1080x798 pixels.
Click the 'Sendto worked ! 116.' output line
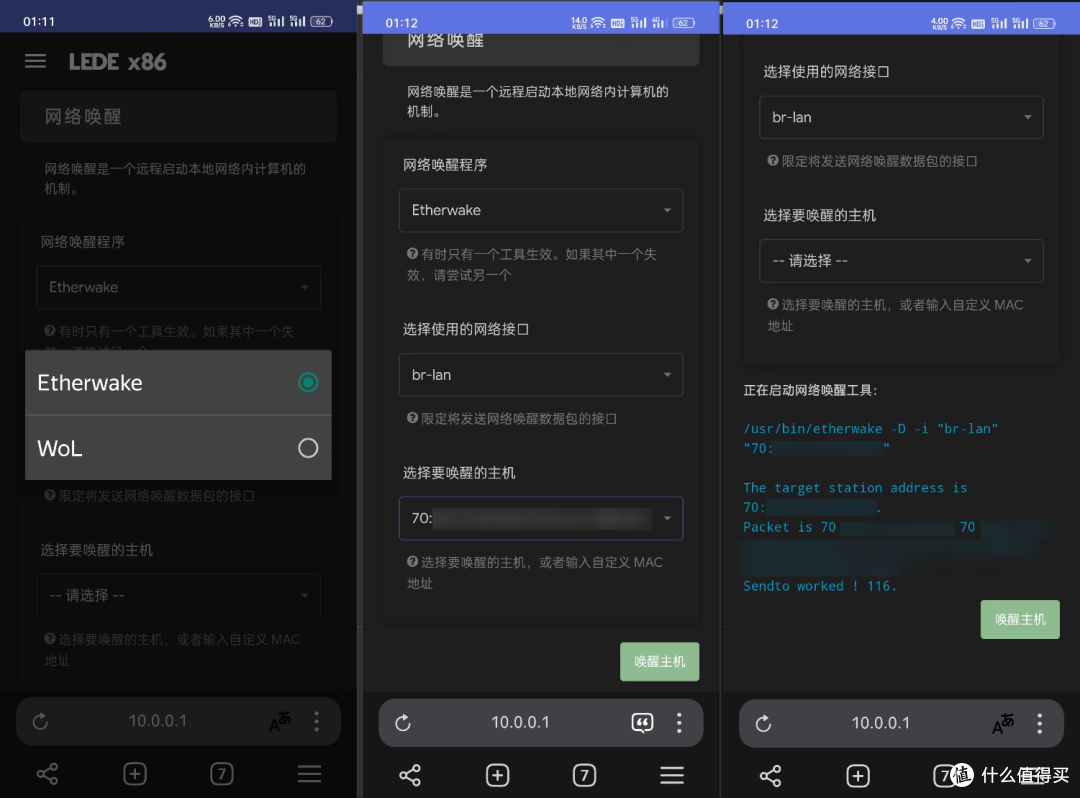click(x=820, y=586)
